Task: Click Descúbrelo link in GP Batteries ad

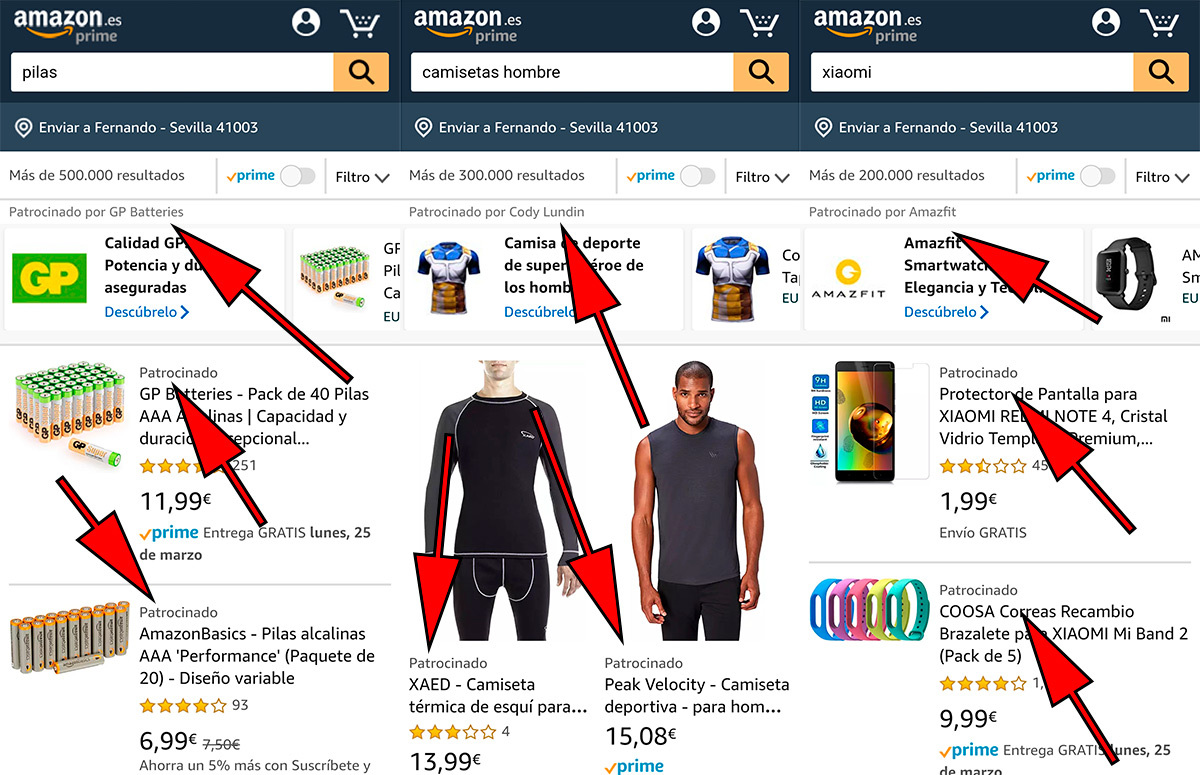Action: 147,312
